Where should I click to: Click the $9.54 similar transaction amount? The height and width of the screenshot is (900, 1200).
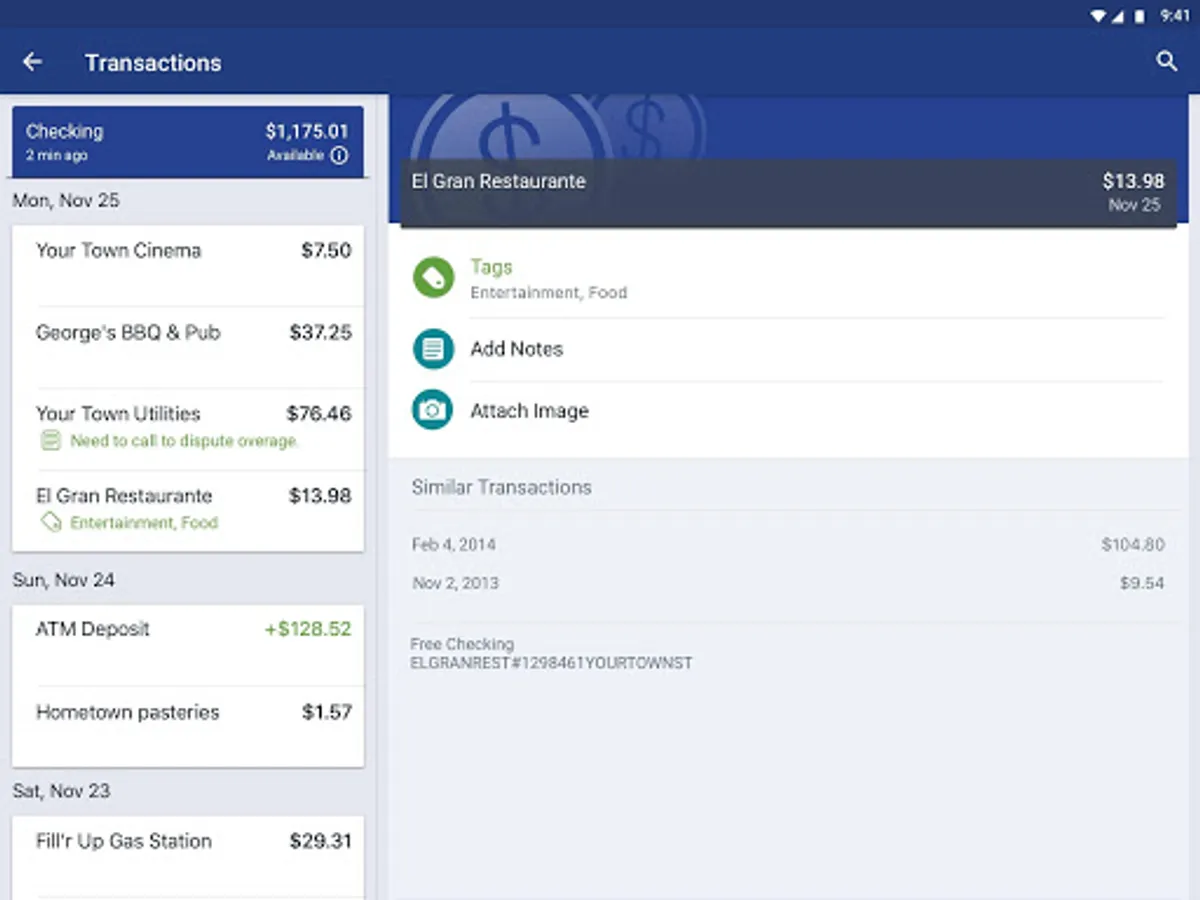tap(1142, 583)
